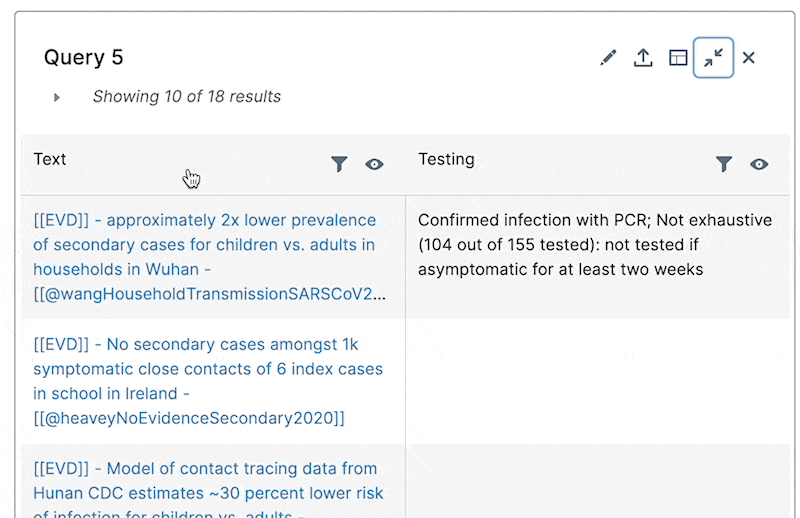Expand the triangle beside the results count
Viewport: 800px width, 518px height.
point(57,97)
